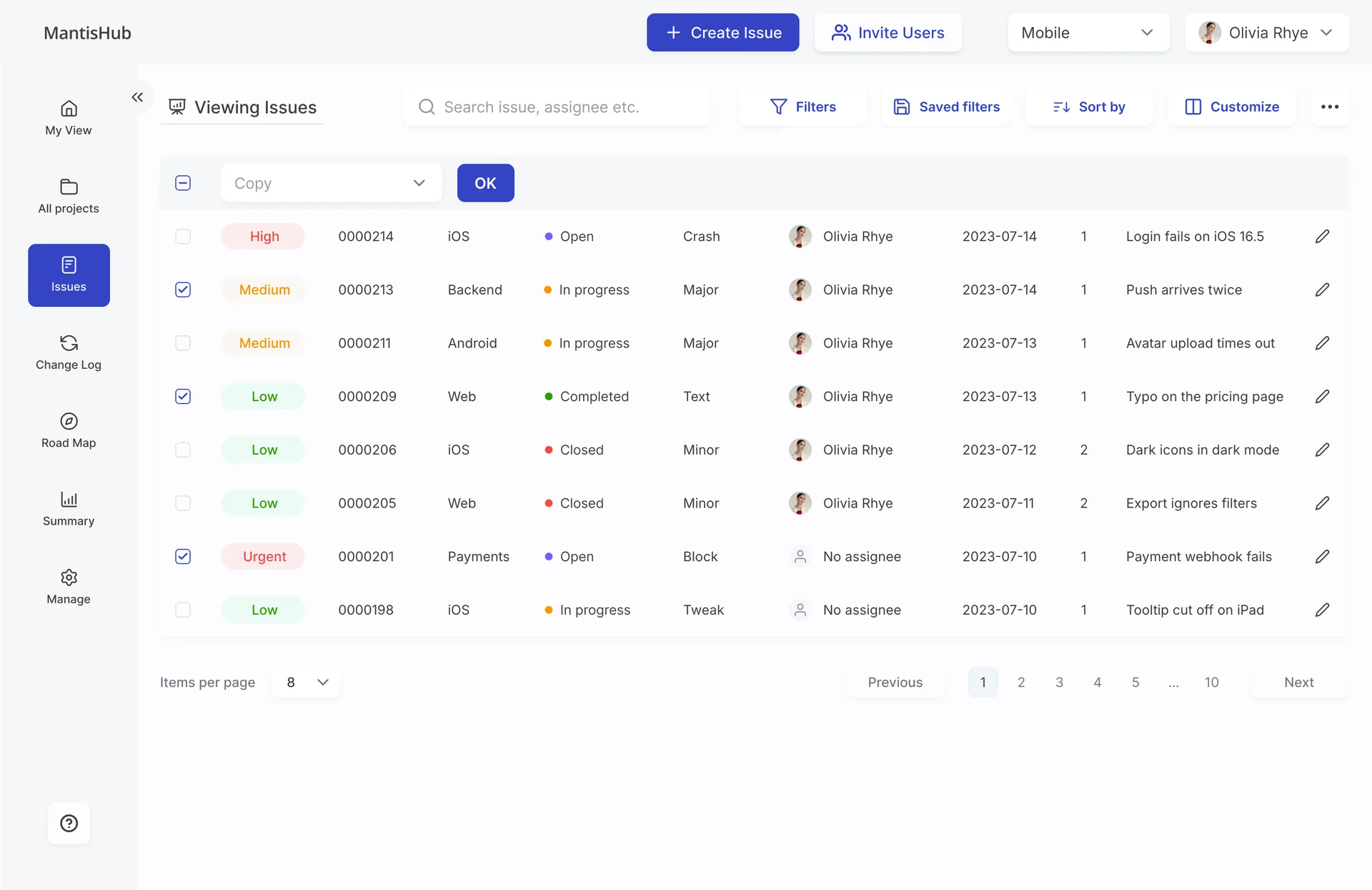This screenshot has height=890, width=1372.
Task: Jump to page 3
Action: click(x=1059, y=682)
